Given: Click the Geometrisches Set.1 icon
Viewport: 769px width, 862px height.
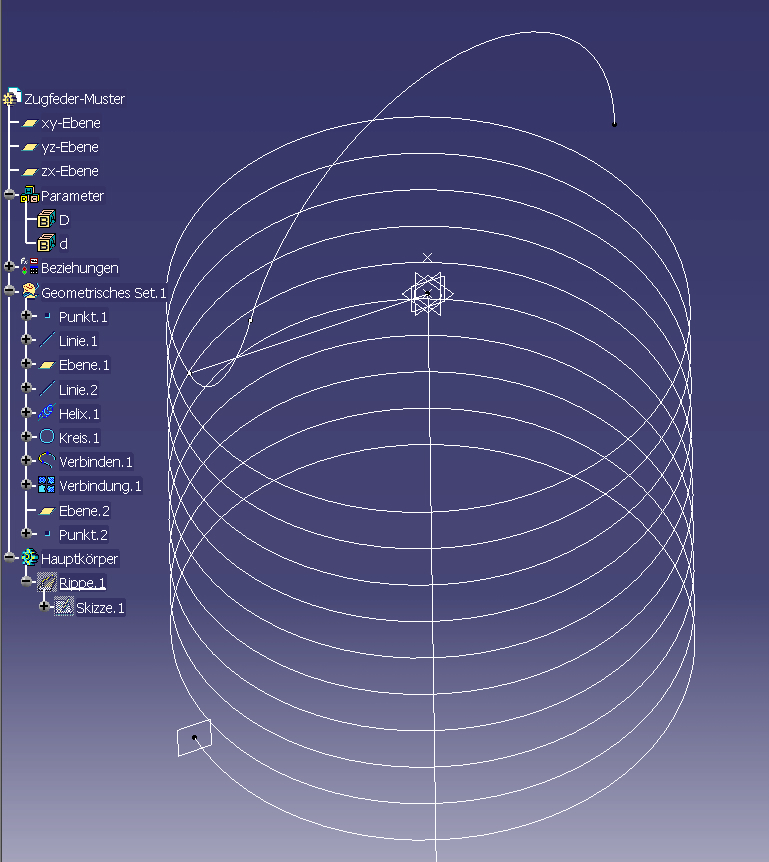Looking at the screenshot, I should click(30, 291).
